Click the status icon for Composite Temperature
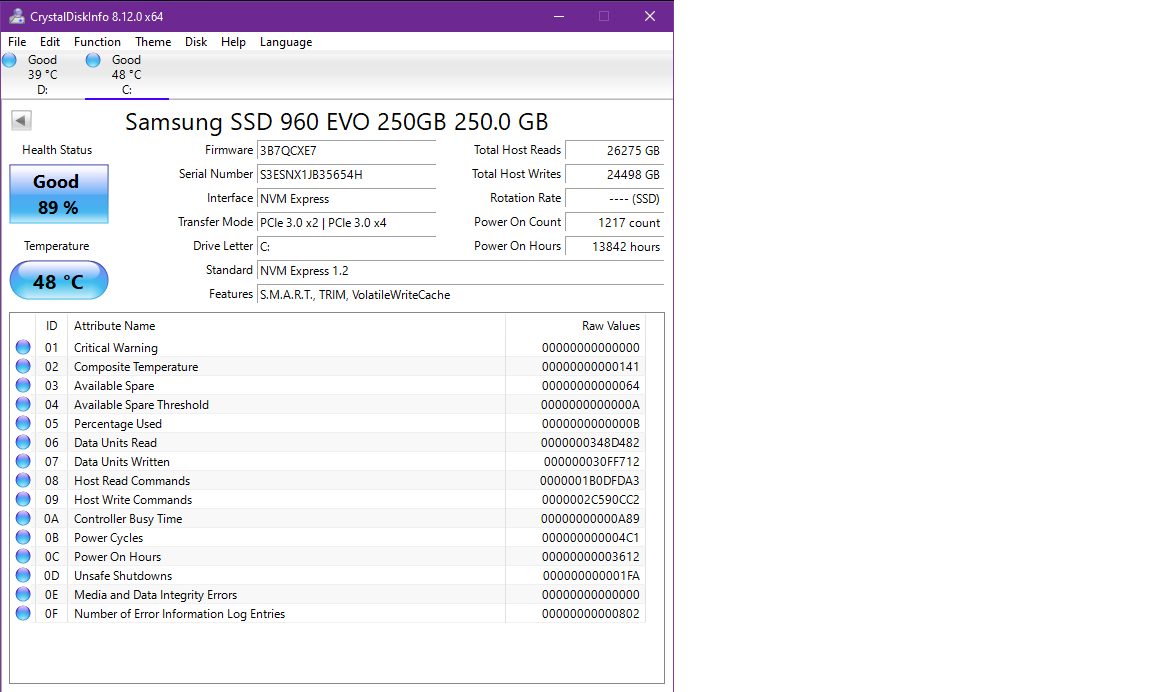Screen dimensions: 1152x692 click(x=23, y=366)
